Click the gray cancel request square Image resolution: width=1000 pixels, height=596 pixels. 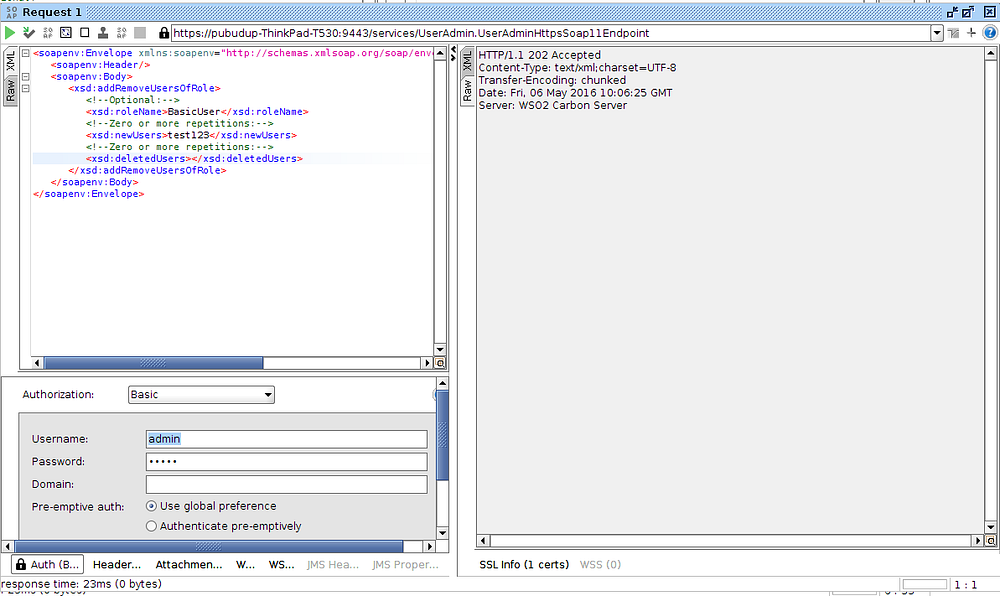click(x=140, y=33)
